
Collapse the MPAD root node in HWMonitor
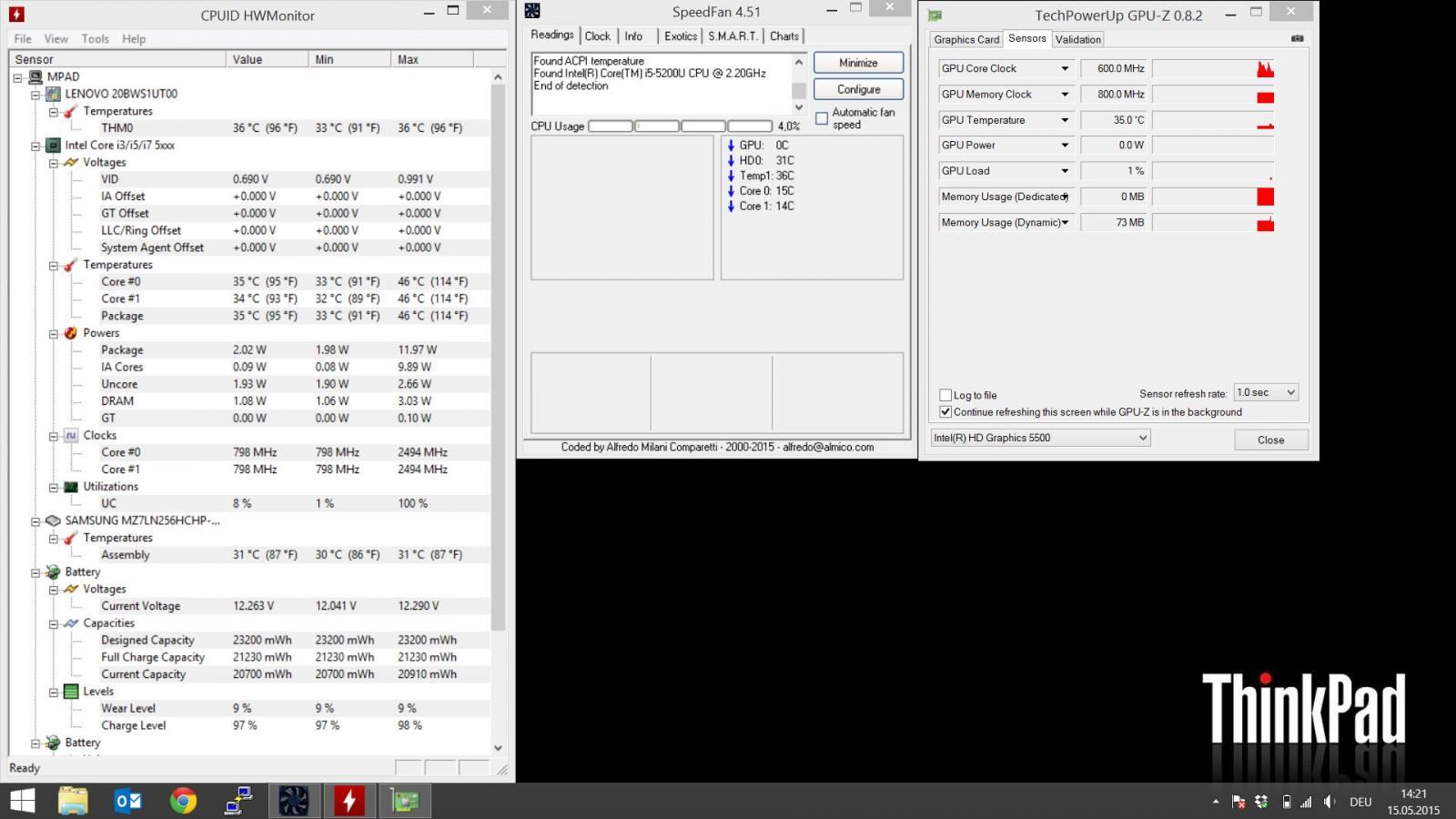click(x=17, y=77)
